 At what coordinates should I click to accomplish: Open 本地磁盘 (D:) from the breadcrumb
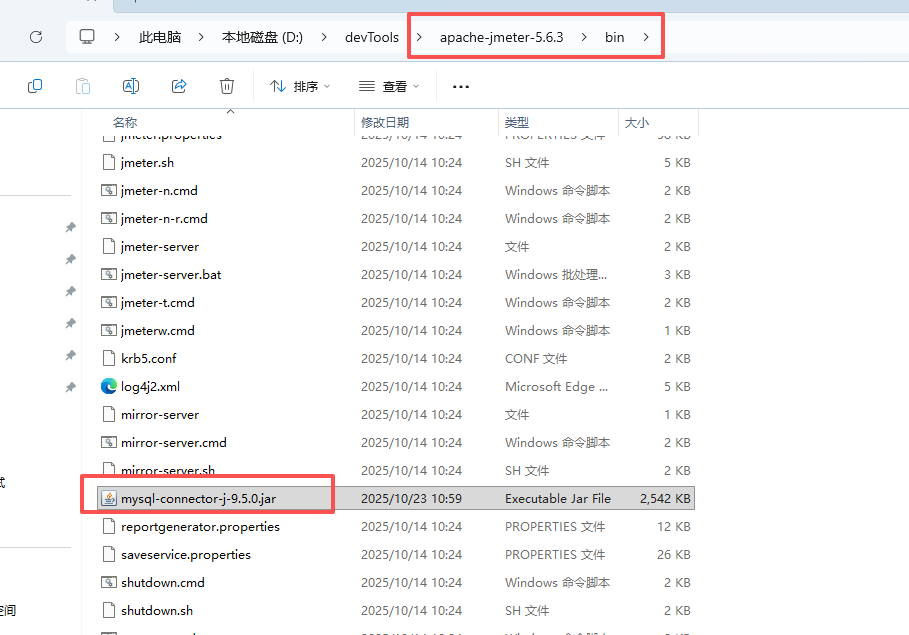click(263, 36)
